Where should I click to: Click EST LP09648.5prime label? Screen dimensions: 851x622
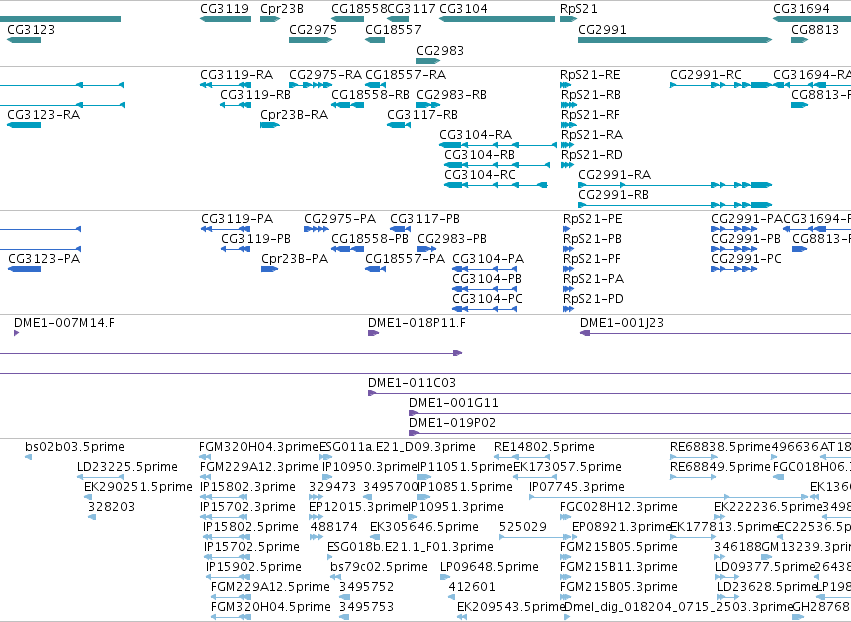point(489,567)
